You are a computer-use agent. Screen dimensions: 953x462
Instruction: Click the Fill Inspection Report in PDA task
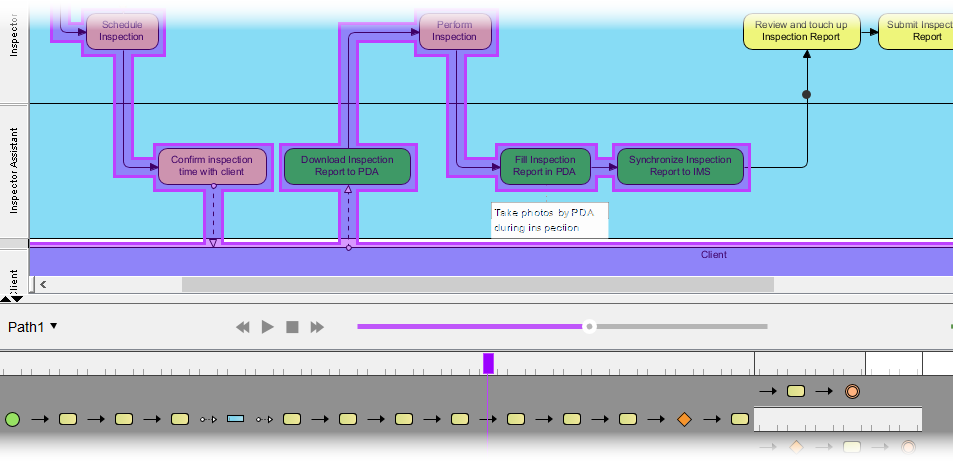[545, 166]
